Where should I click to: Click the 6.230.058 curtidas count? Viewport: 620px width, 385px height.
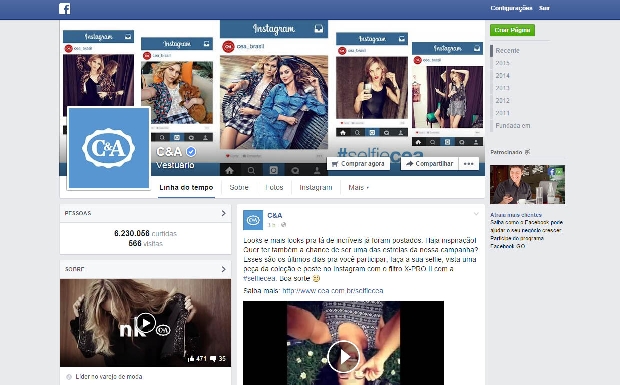tap(146, 233)
